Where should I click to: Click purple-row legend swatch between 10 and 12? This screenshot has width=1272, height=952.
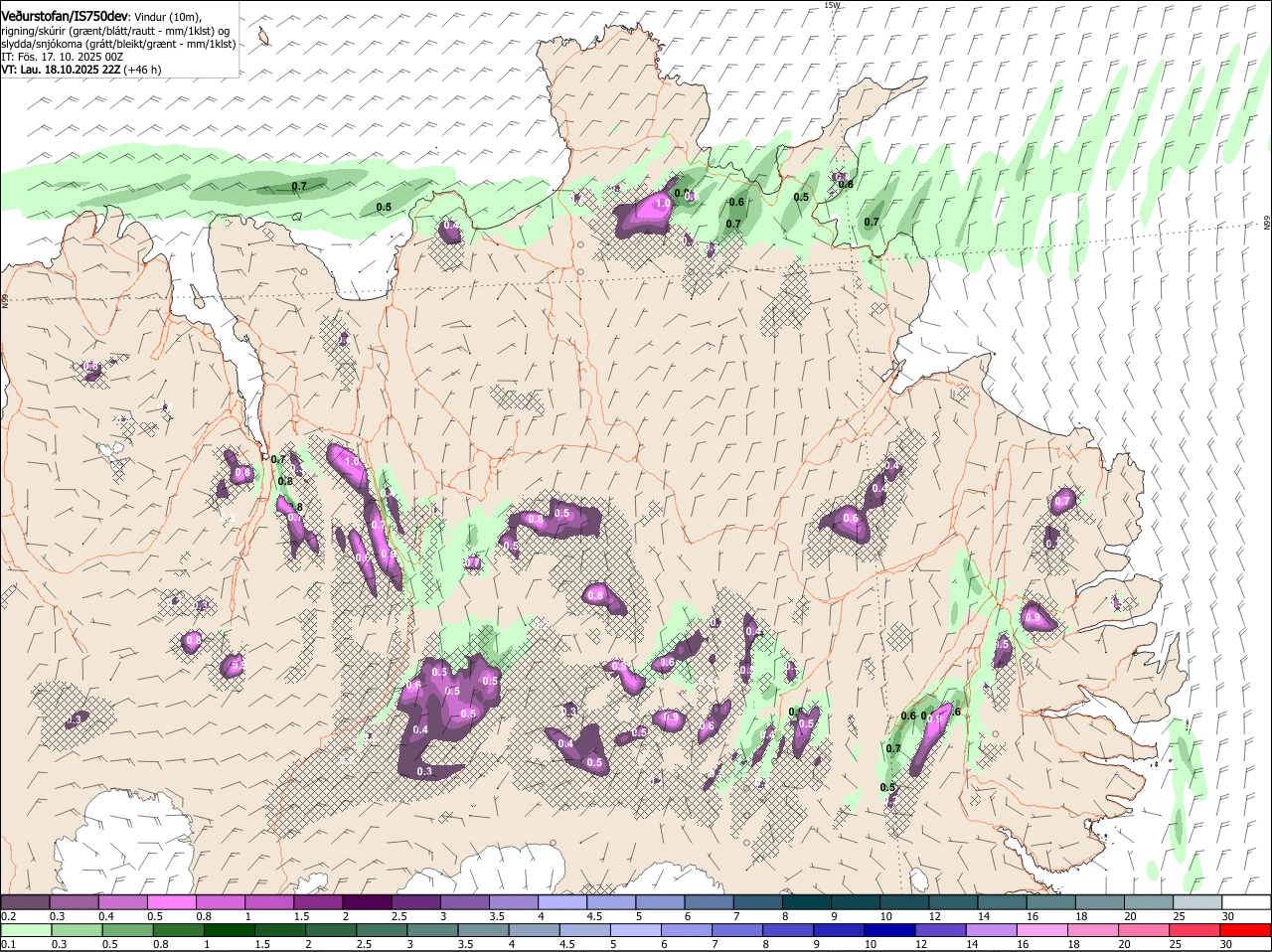pos(902,901)
